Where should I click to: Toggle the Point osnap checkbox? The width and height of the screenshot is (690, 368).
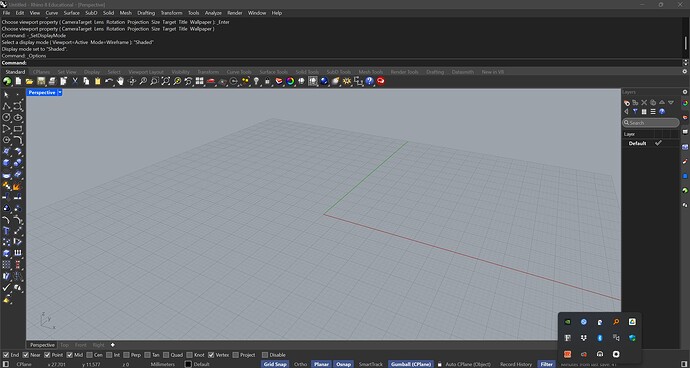[48, 355]
